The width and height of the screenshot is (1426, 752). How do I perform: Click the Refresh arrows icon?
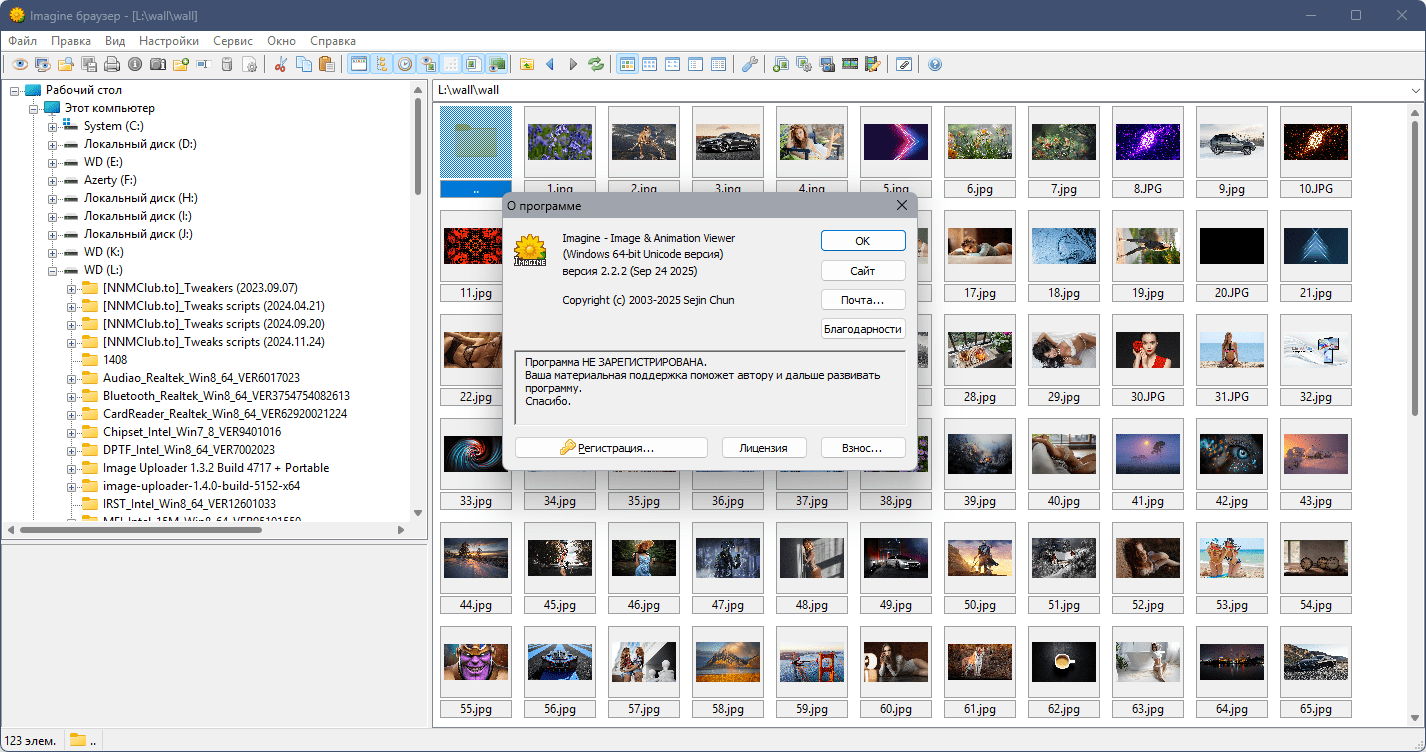click(595, 63)
